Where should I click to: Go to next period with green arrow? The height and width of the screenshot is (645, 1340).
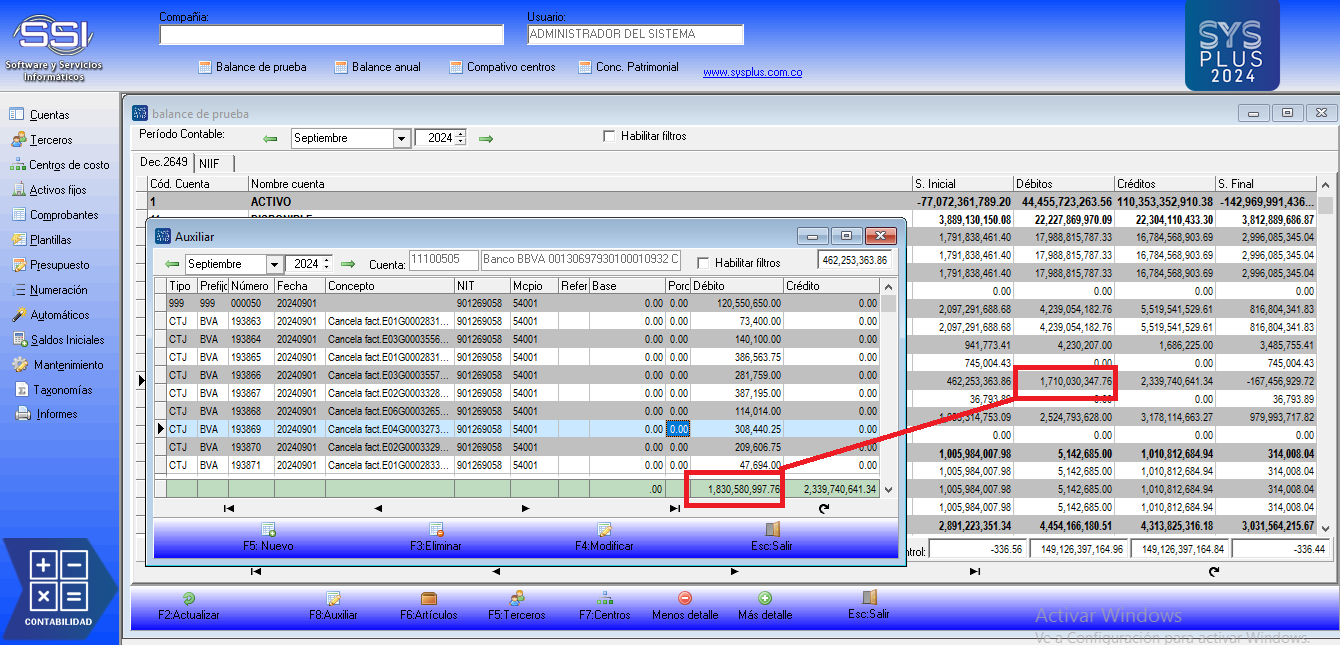tap(486, 138)
